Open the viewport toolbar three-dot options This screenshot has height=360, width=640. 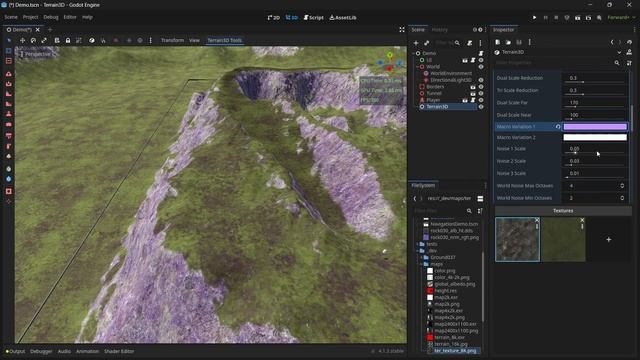point(151,40)
